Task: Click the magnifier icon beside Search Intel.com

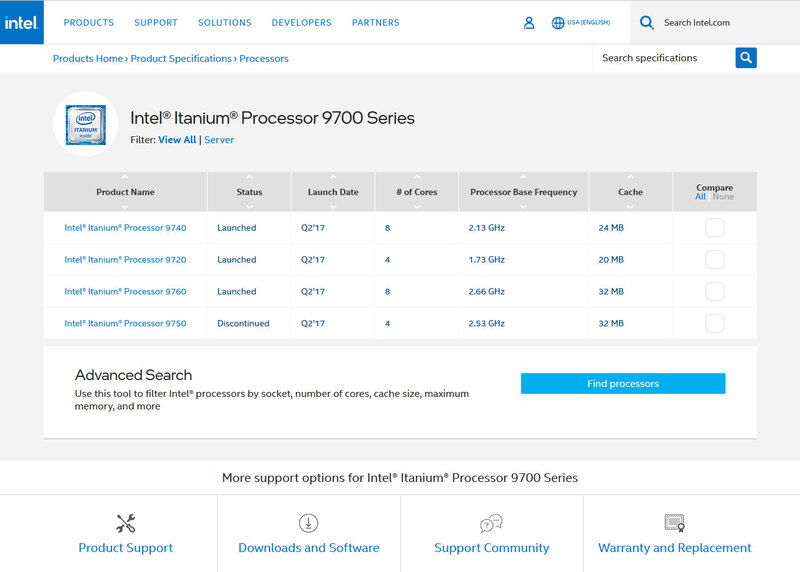Action: (647, 23)
